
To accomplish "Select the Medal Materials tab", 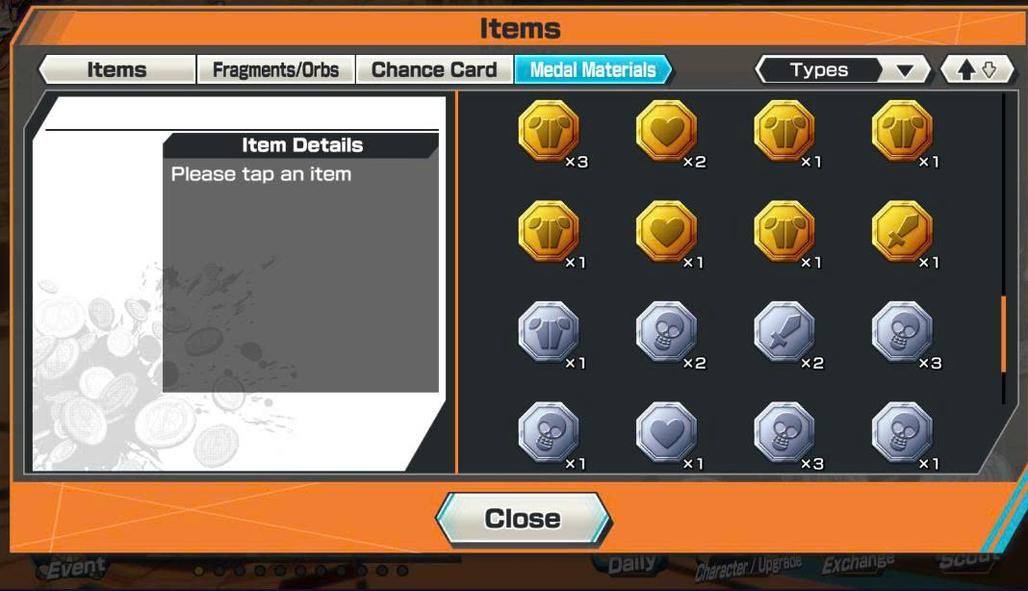I will click(x=593, y=70).
